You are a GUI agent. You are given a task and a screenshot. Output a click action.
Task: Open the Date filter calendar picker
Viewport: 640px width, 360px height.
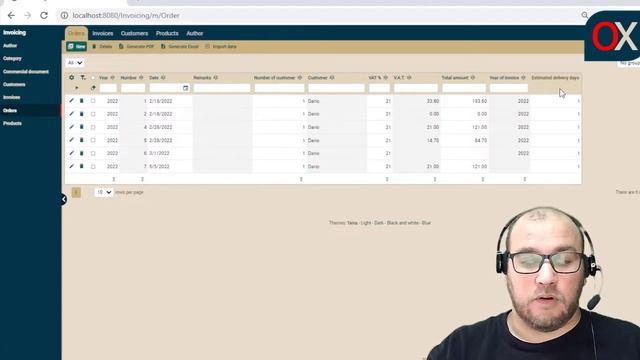186,88
